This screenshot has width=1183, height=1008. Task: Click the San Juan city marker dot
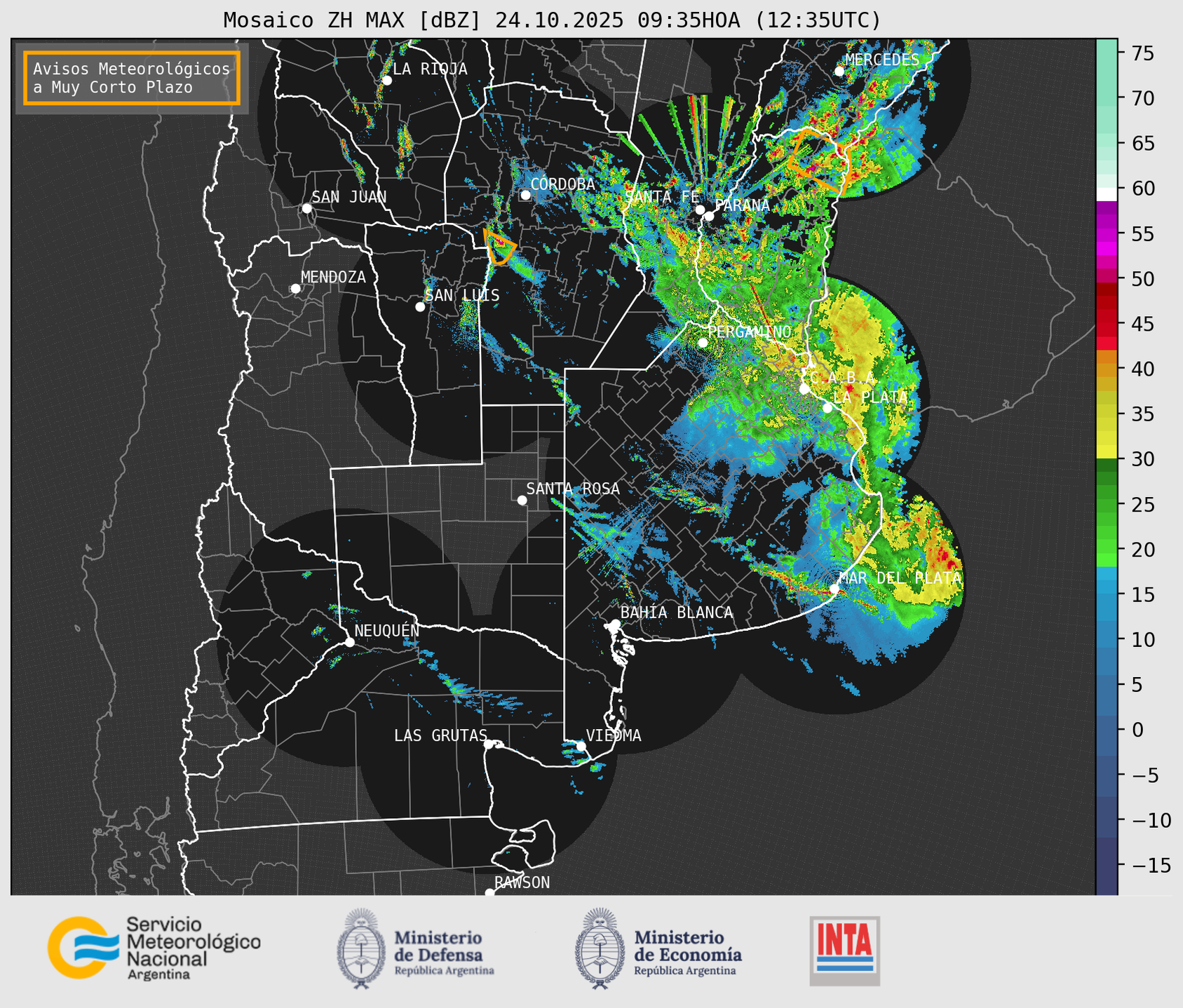point(306,208)
